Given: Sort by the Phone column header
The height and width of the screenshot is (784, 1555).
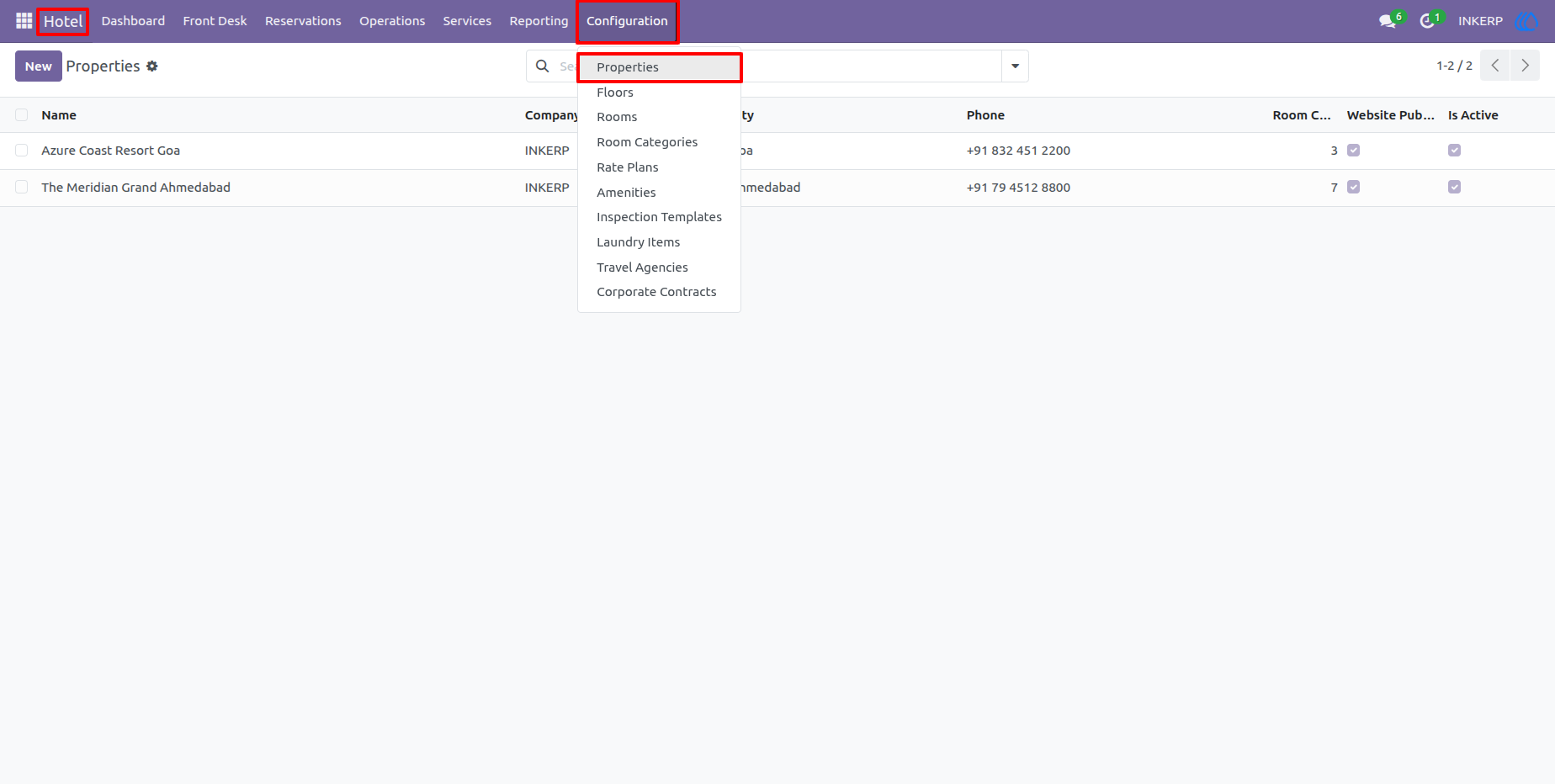Looking at the screenshot, I should tap(985, 115).
